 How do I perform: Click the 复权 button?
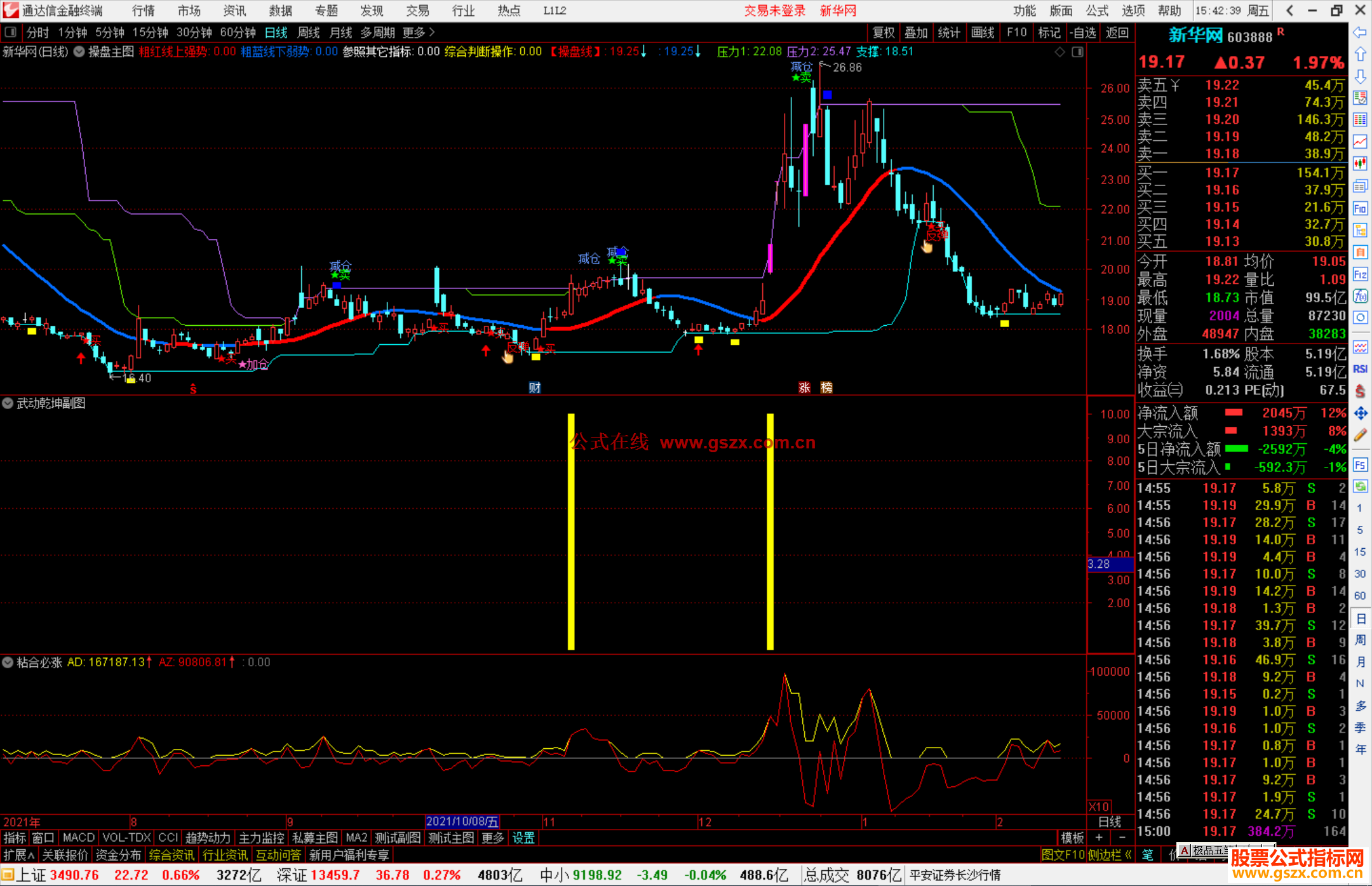click(884, 32)
